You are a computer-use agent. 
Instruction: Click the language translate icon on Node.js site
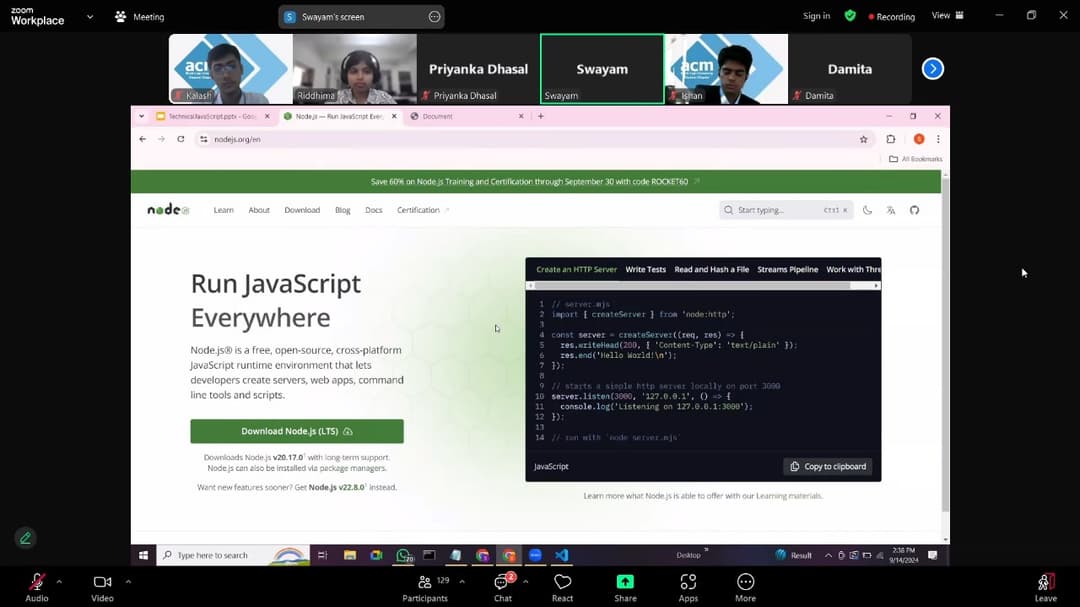pyautogui.click(x=891, y=210)
